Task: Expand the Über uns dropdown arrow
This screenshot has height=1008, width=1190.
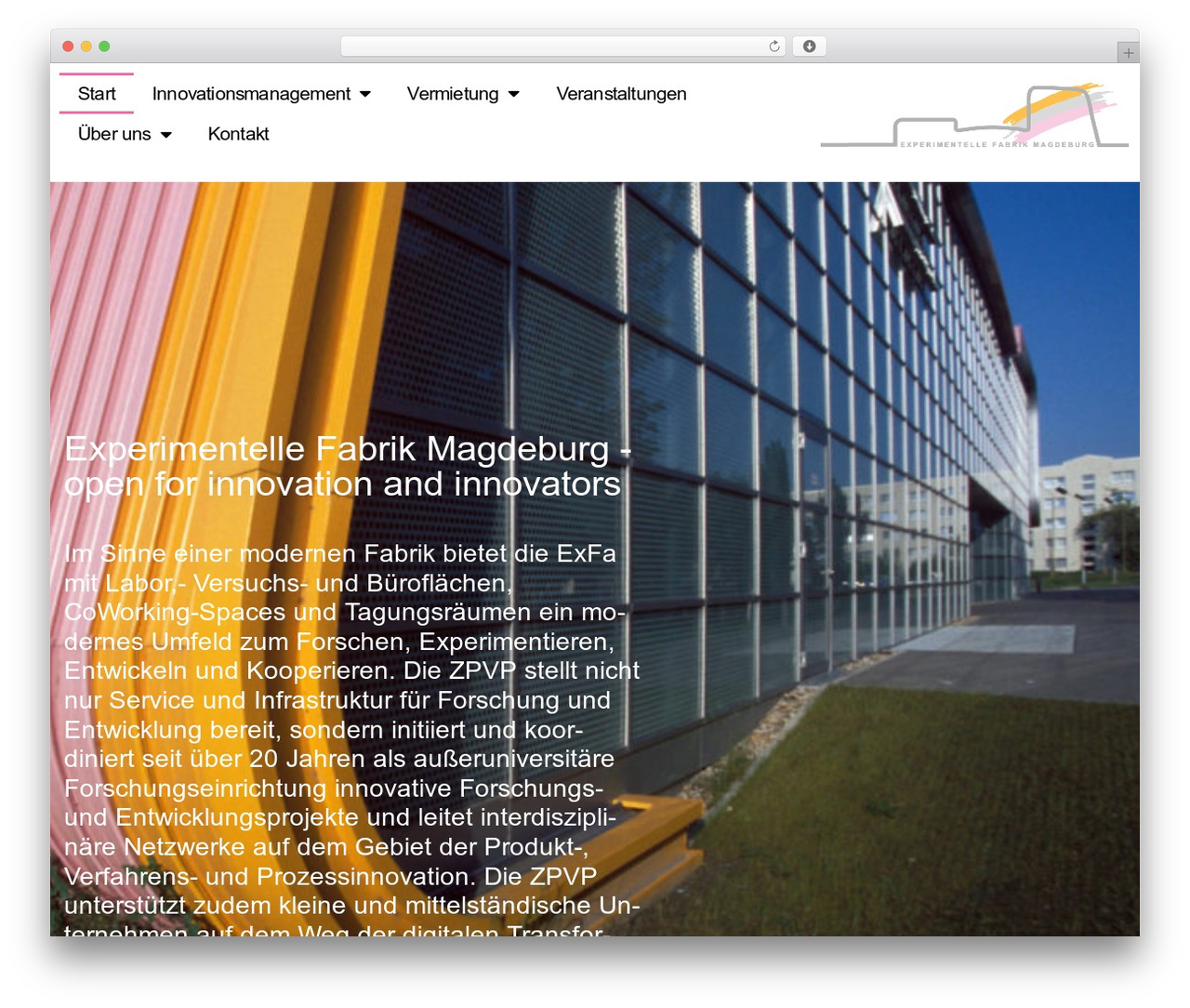Action: coord(165,135)
